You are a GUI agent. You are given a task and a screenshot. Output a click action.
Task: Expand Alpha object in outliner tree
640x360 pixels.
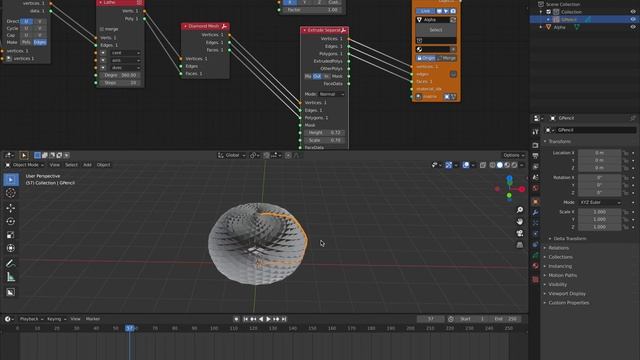pos(541,27)
